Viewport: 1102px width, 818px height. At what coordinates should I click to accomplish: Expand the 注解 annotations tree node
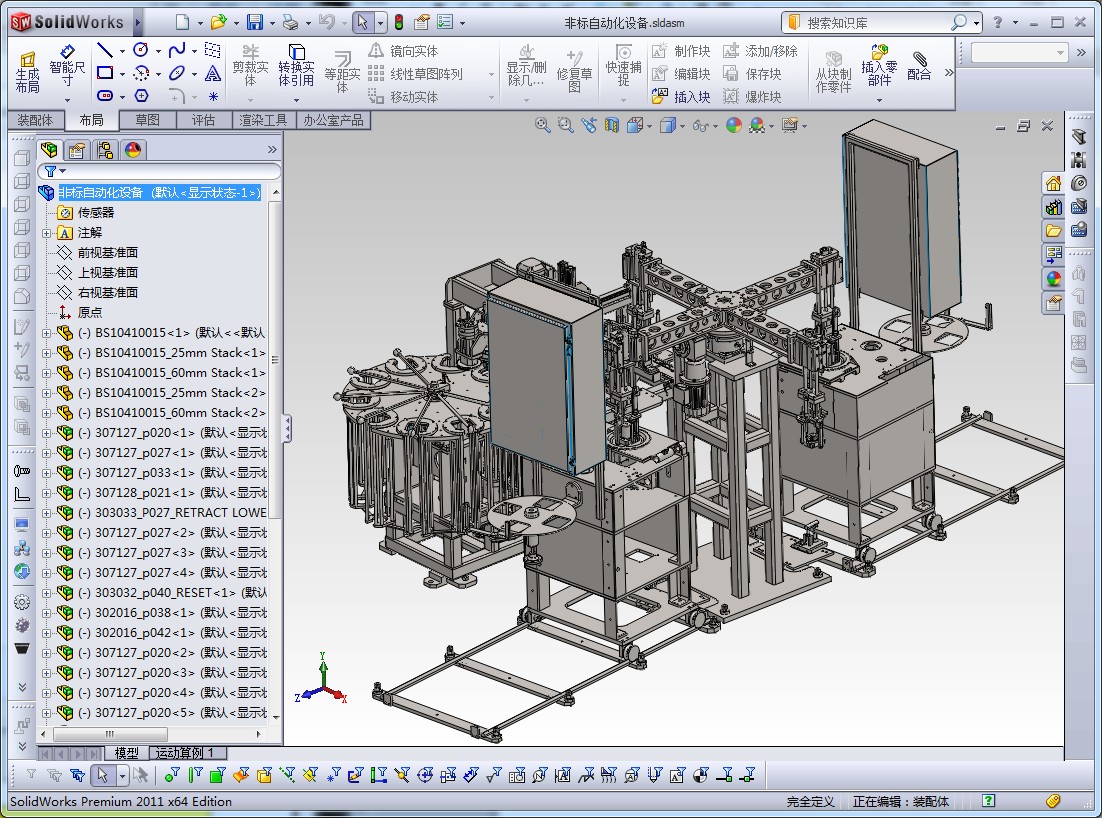tap(47, 233)
